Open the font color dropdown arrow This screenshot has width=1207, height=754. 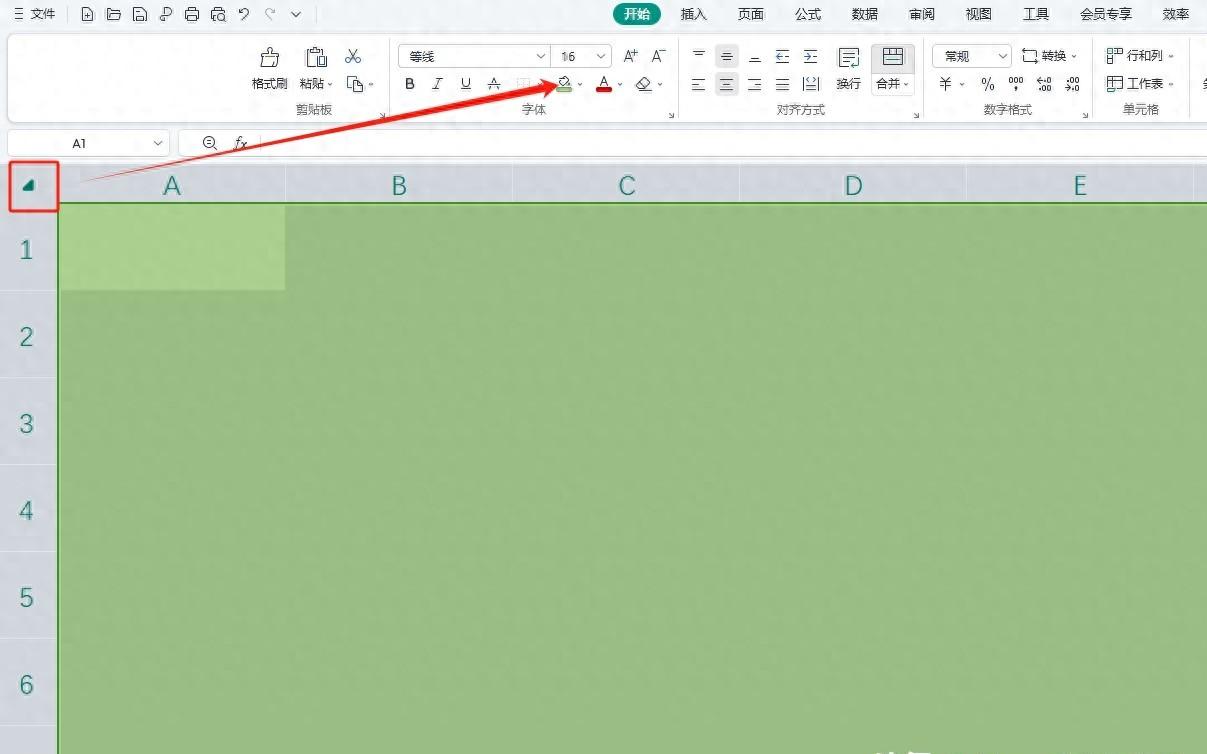point(620,84)
